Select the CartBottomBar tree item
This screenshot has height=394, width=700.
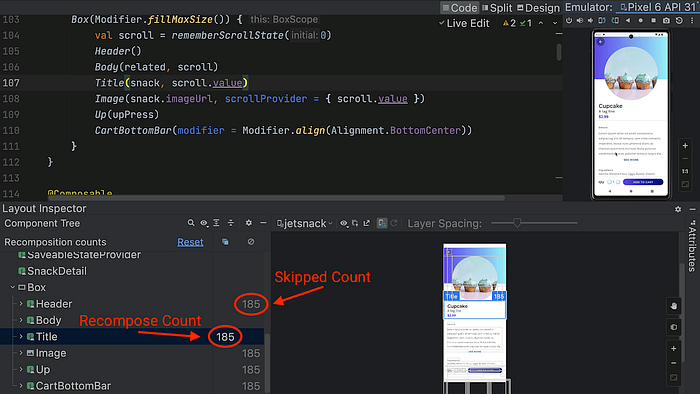73,386
